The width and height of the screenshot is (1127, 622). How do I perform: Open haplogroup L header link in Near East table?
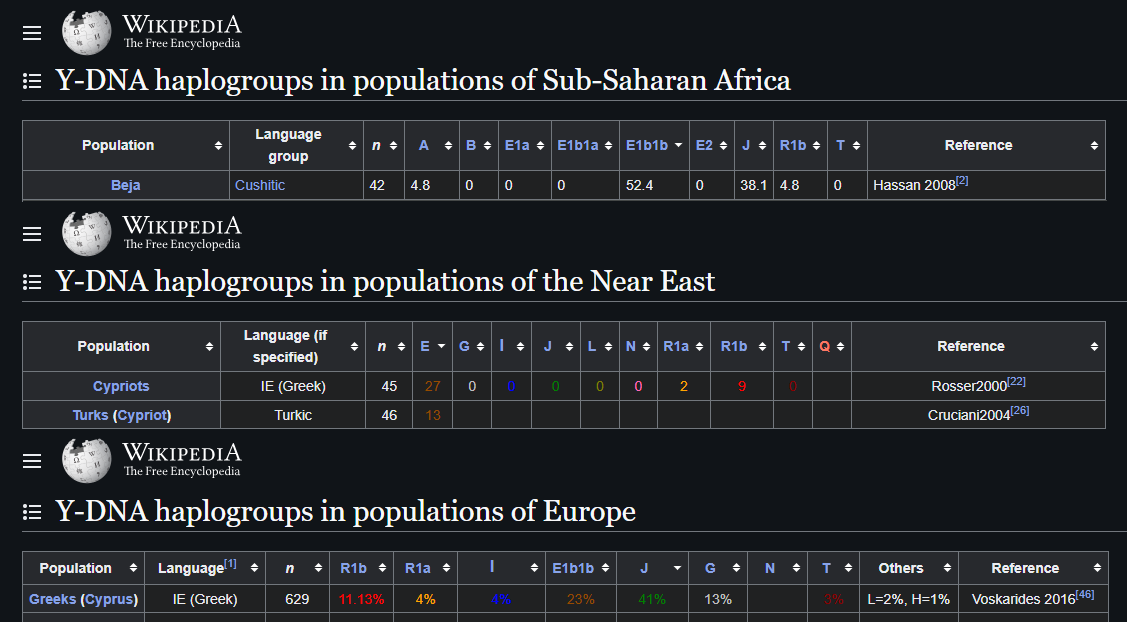tap(592, 347)
